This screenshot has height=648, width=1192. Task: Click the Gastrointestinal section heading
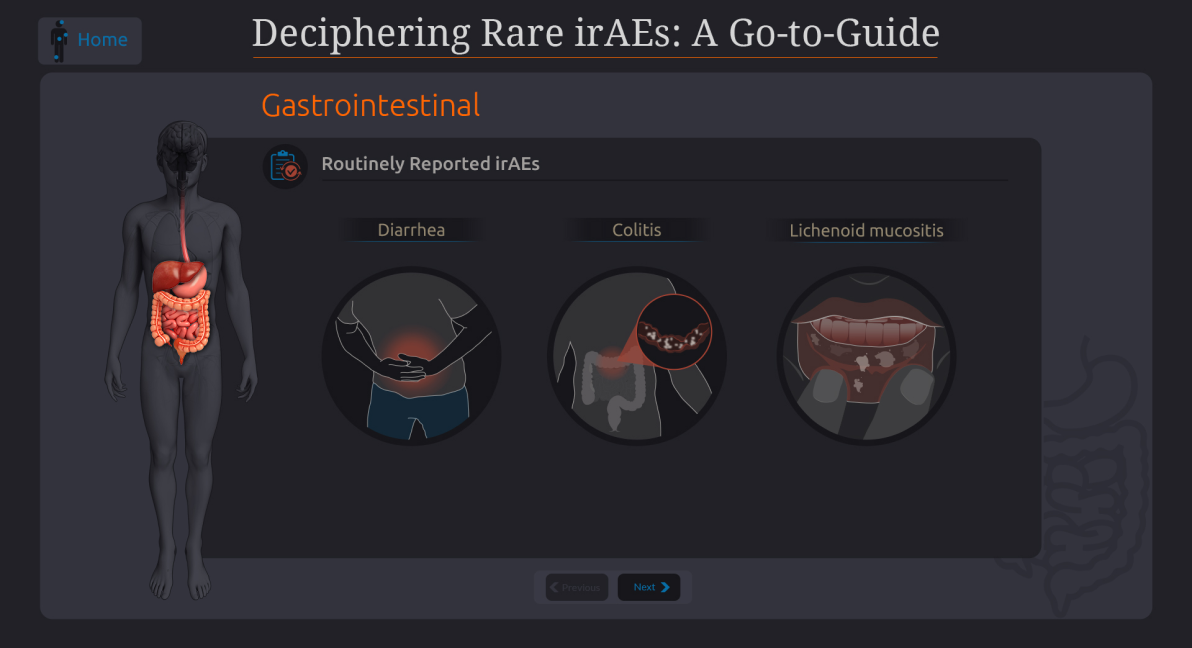(370, 105)
